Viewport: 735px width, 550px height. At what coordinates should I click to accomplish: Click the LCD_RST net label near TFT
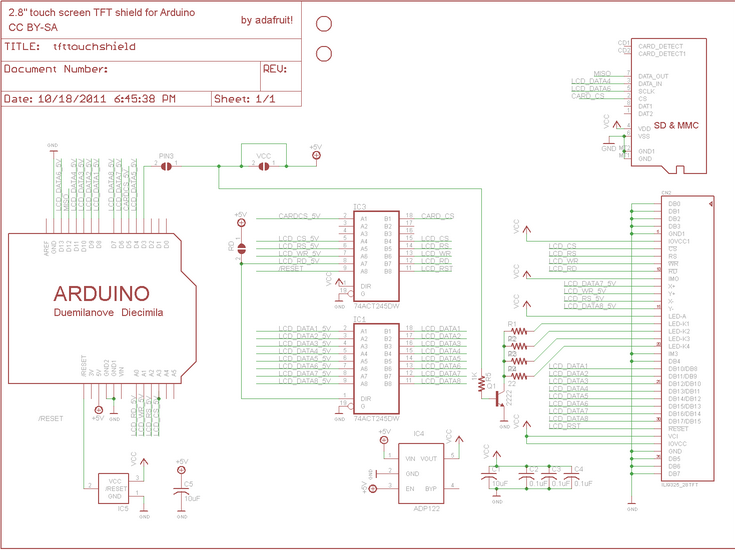coord(564,426)
